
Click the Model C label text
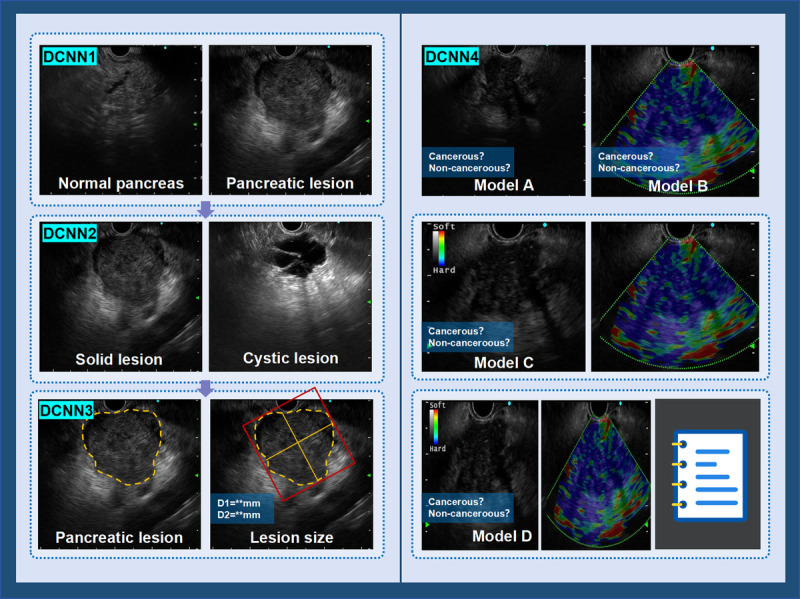[x=504, y=362]
